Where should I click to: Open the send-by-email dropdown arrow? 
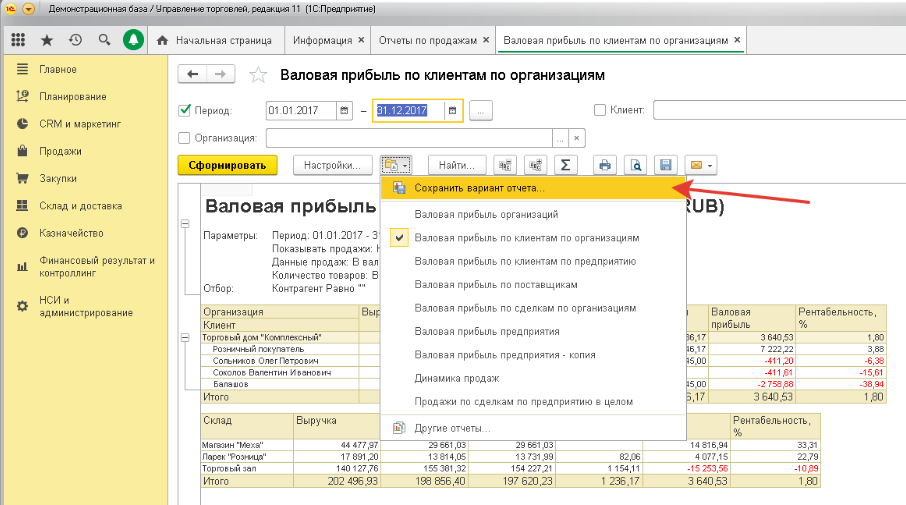[x=708, y=165]
